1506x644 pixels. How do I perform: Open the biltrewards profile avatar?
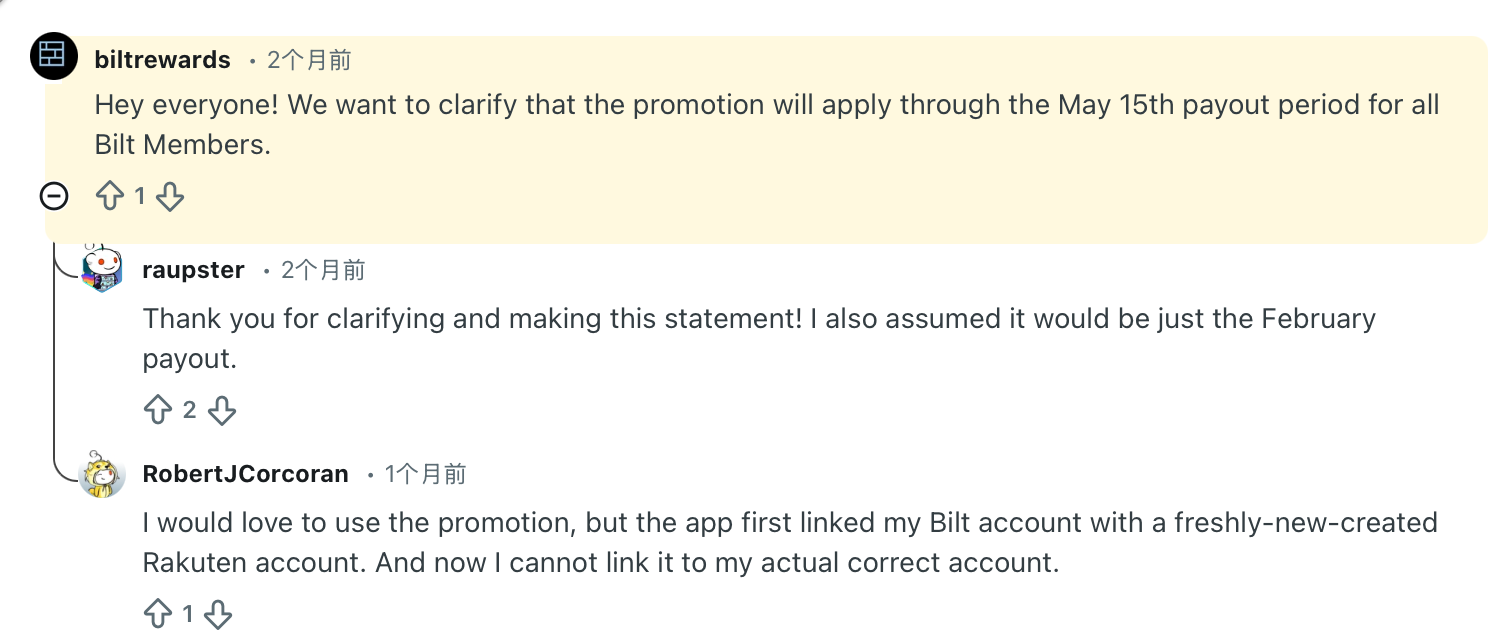point(54,55)
